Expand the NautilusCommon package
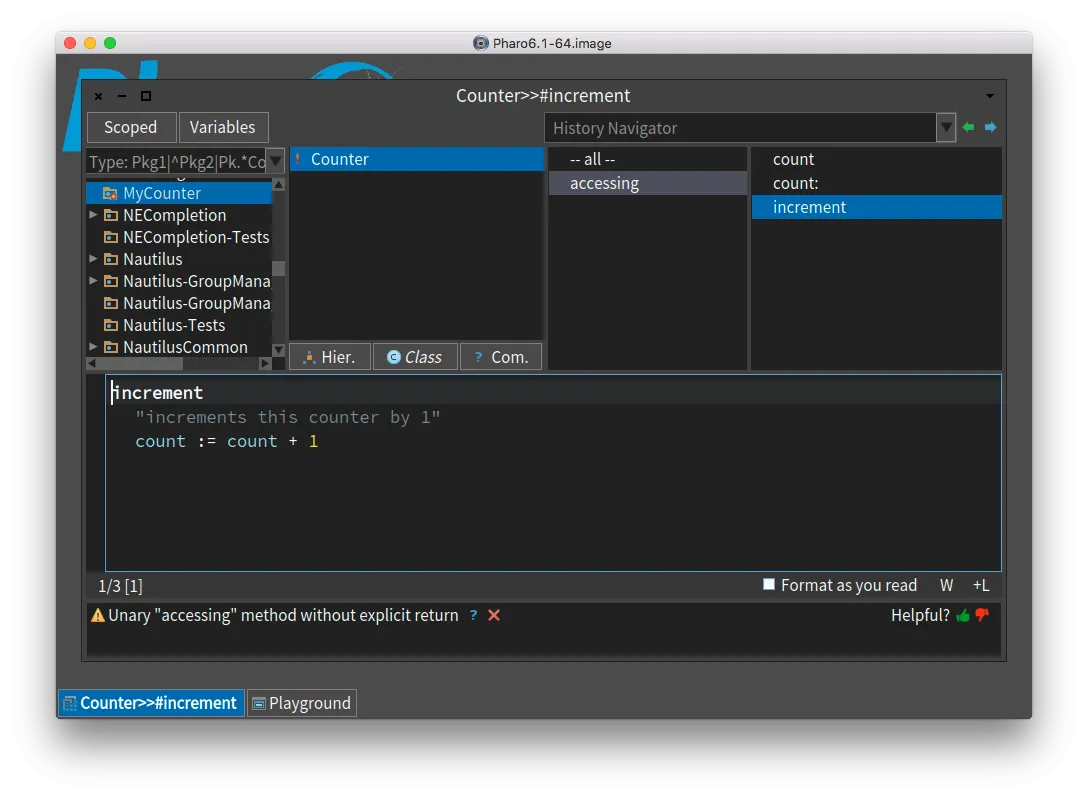The height and width of the screenshot is (799, 1088). tap(93, 347)
